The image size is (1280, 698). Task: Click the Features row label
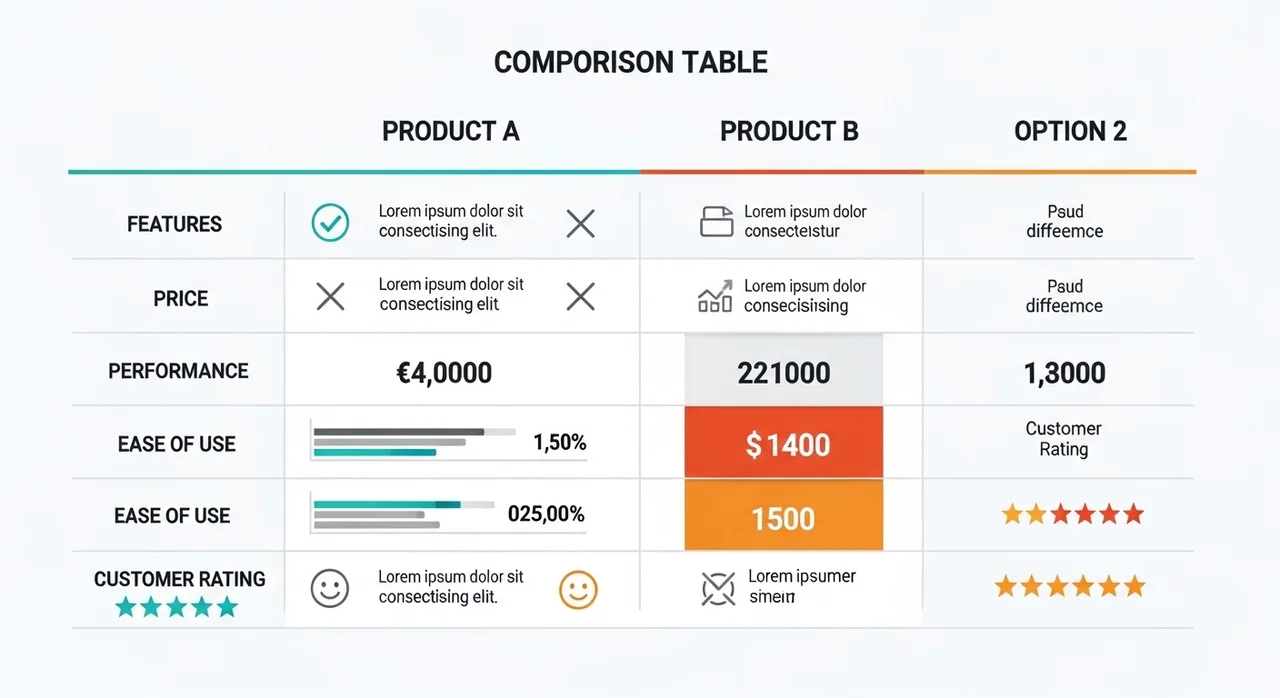click(x=175, y=224)
